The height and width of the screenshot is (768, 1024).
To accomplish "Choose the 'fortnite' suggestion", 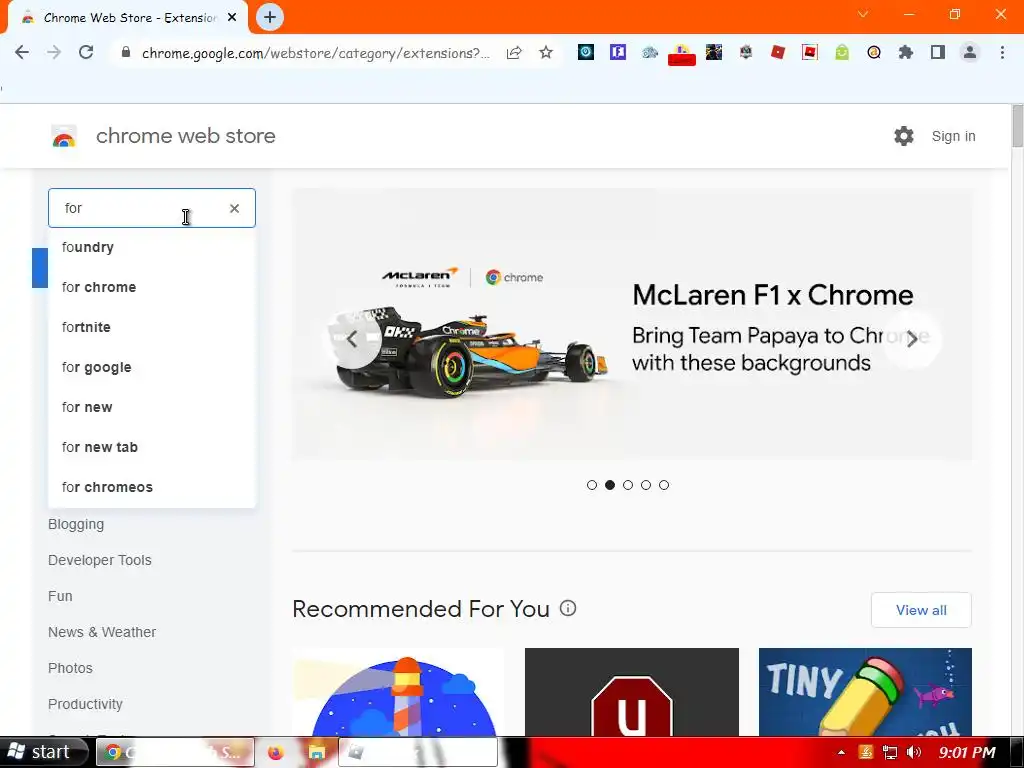I will click(x=152, y=327).
